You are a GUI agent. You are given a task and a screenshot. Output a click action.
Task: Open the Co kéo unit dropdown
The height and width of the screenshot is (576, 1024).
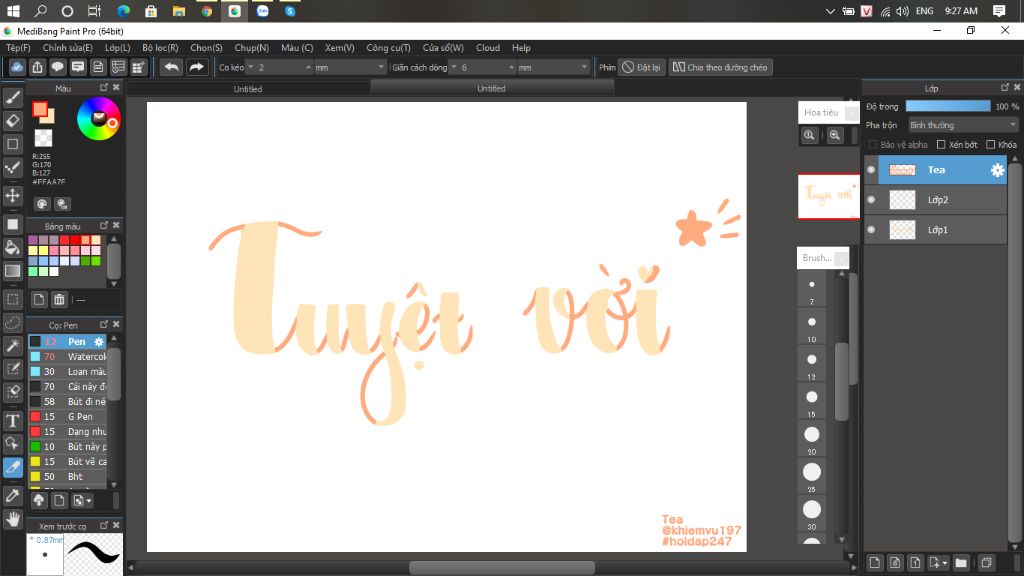[x=350, y=67]
